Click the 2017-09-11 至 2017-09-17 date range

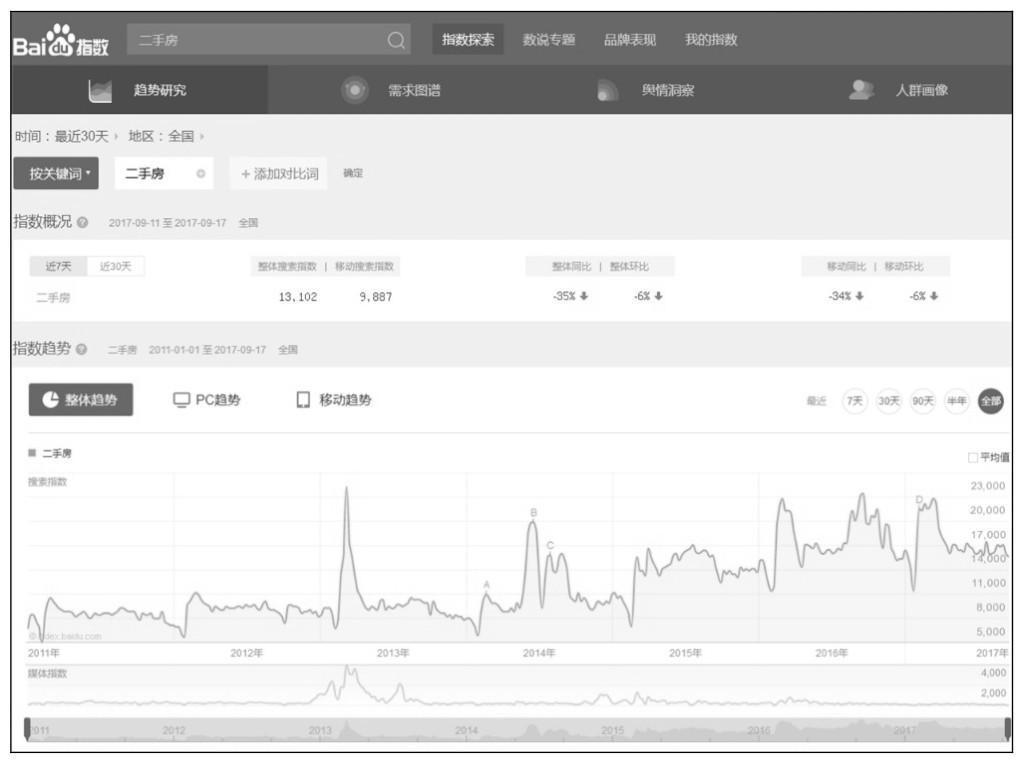(168, 223)
